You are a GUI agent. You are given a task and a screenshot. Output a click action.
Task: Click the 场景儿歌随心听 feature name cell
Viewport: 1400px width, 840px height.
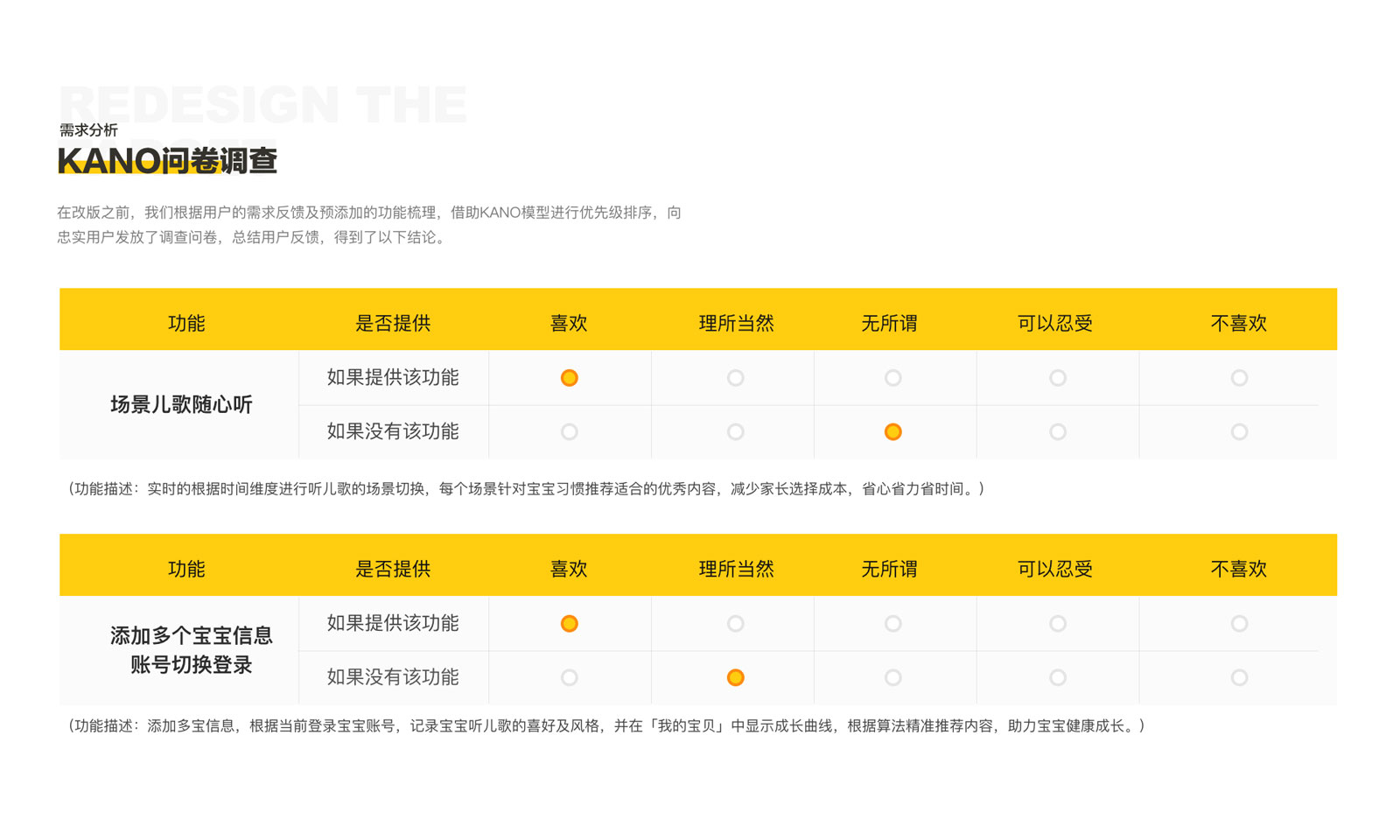click(x=181, y=404)
